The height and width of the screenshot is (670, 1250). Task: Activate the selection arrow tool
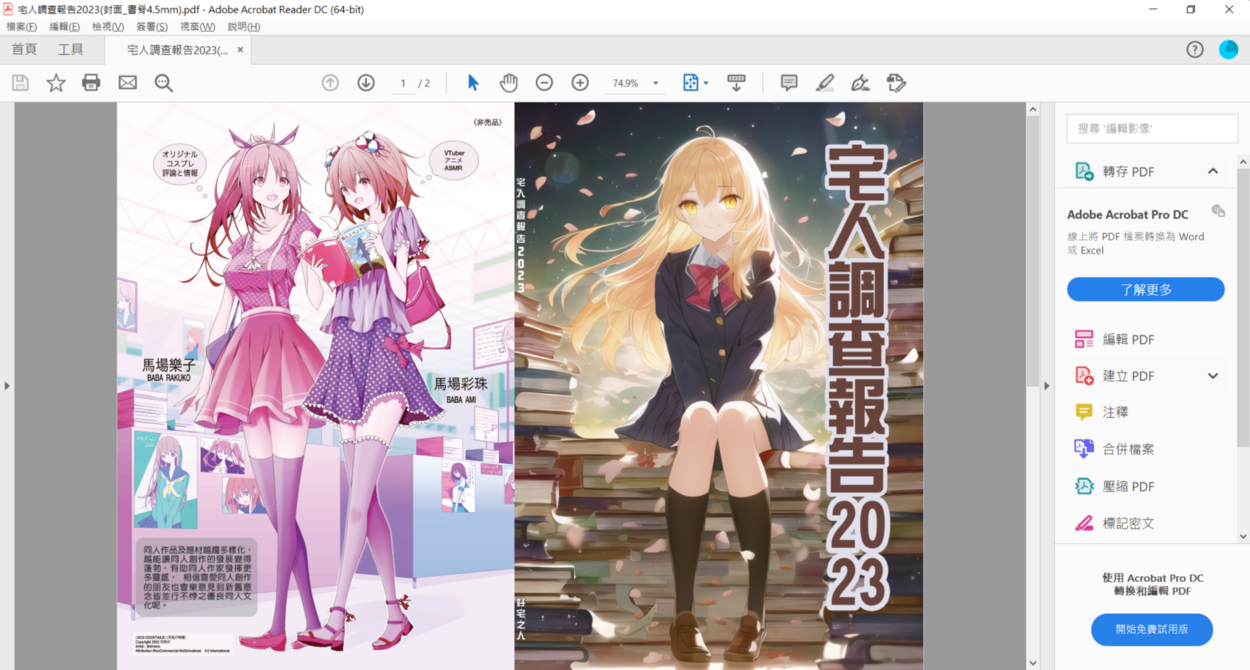pyautogui.click(x=473, y=83)
